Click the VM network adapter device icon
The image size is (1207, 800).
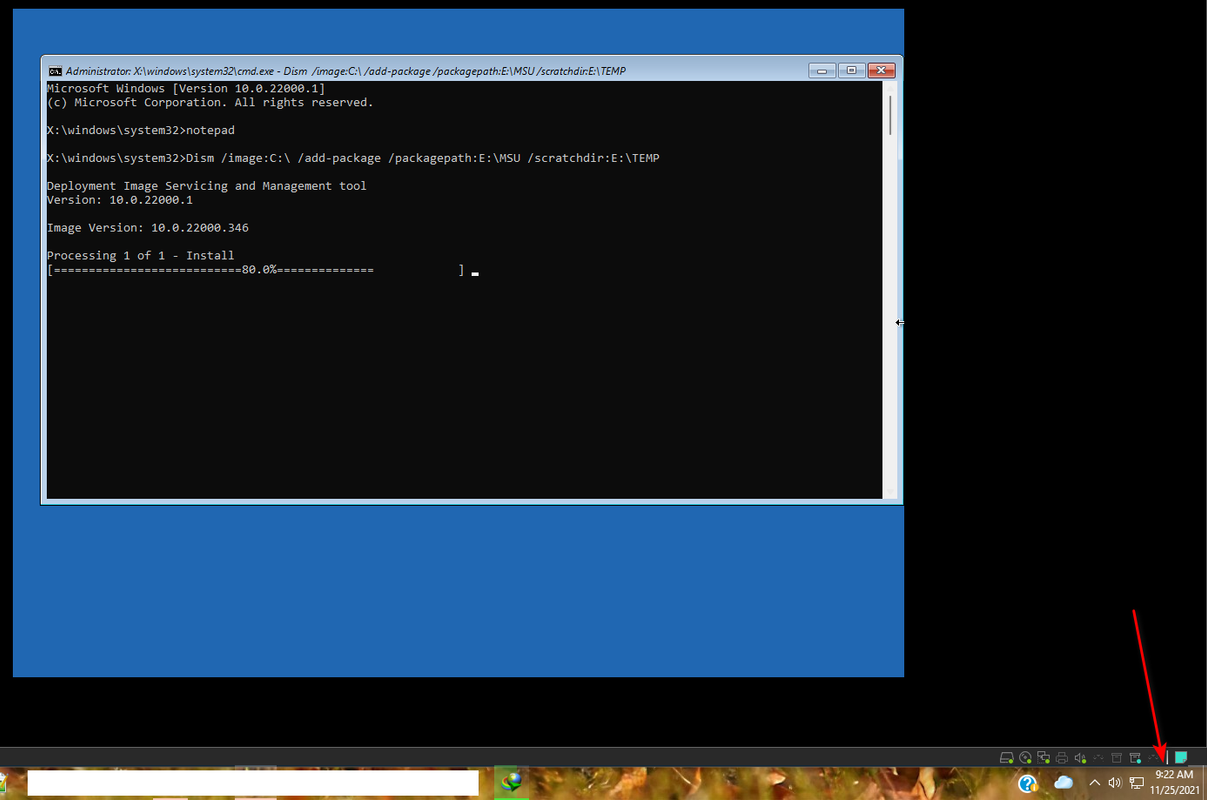click(x=1043, y=758)
